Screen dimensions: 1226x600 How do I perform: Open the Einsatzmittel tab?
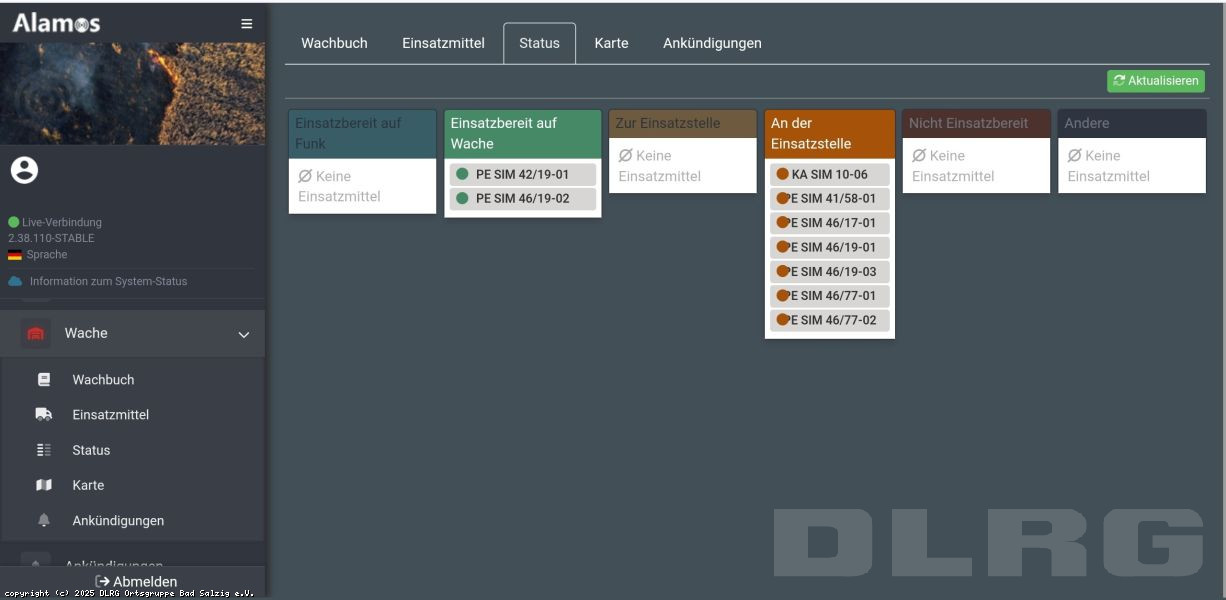click(443, 43)
